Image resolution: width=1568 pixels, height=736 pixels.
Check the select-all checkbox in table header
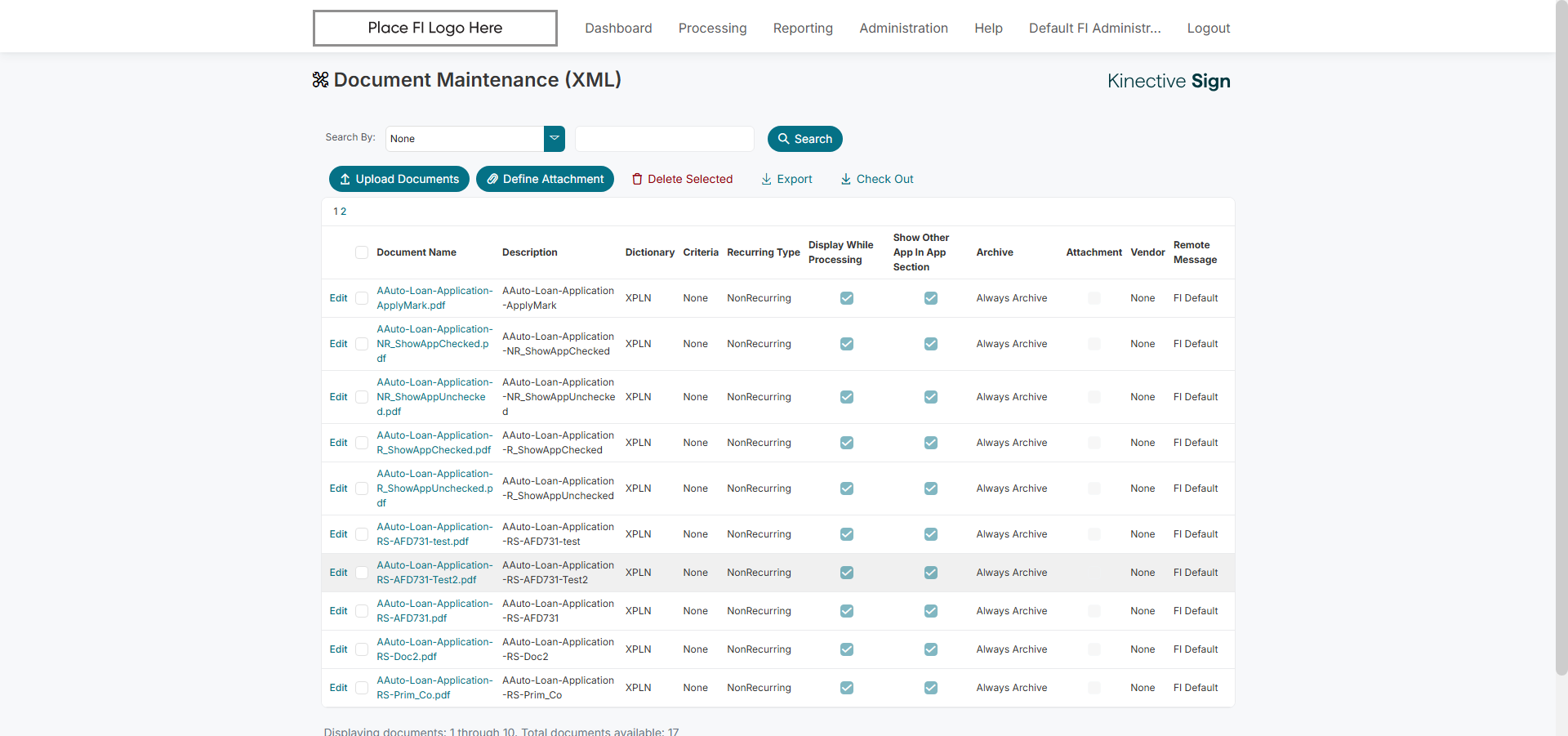[x=362, y=252]
